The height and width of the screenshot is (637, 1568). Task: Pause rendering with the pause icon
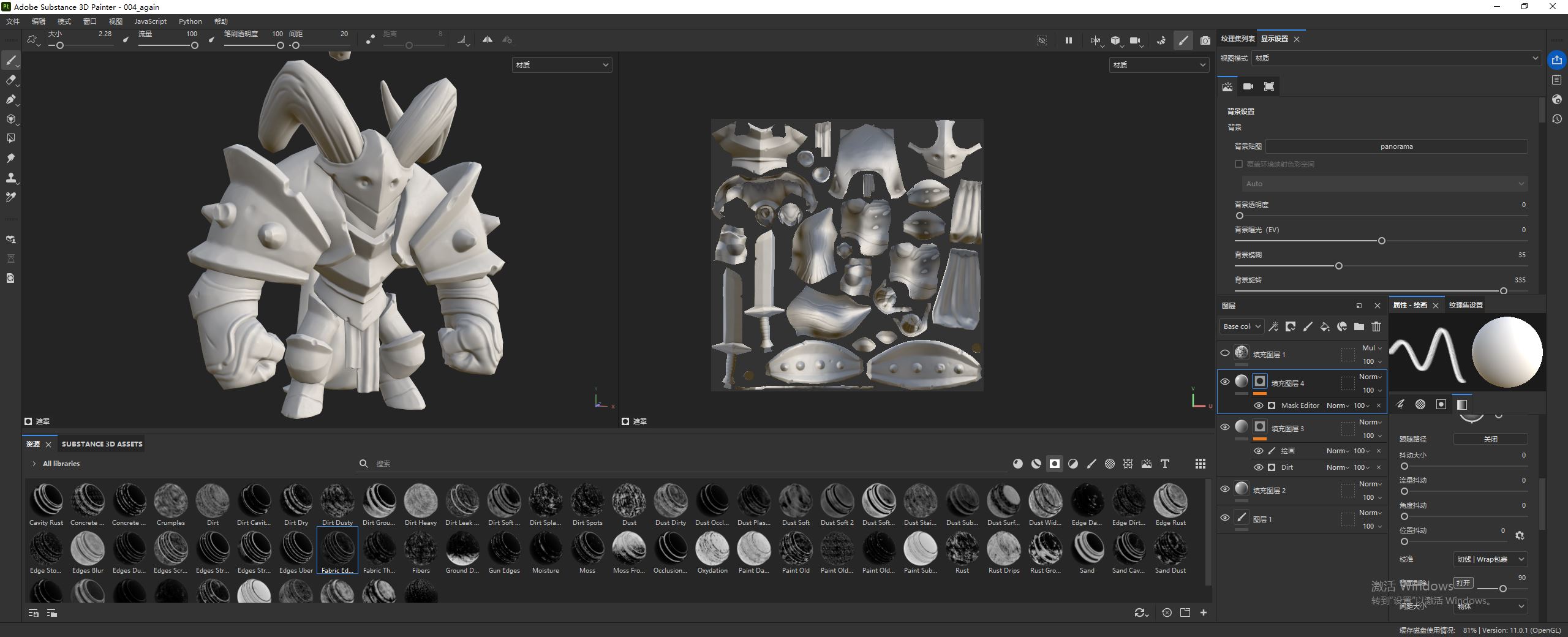(x=1068, y=40)
